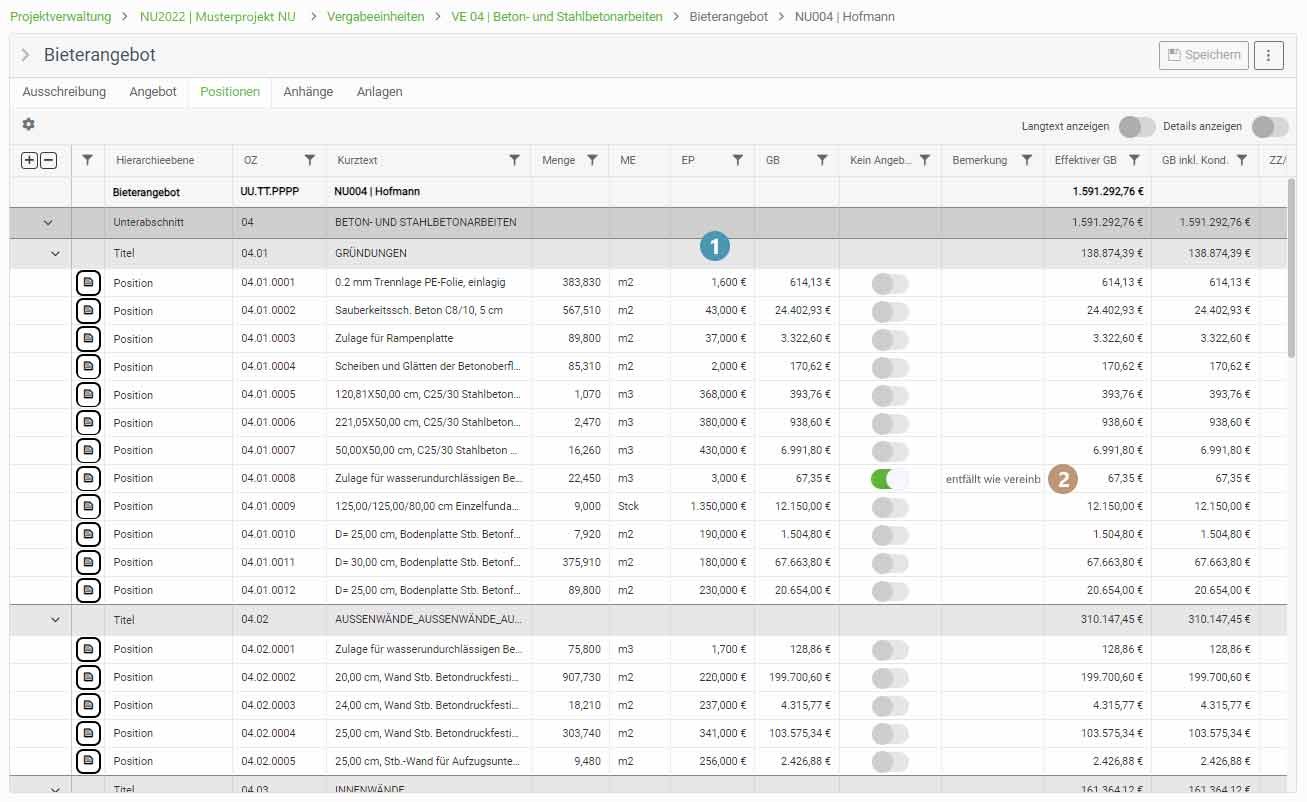The width and height of the screenshot is (1307, 802).
Task: Disable Kein Angebot for position 04.01.0008
Action: (x=890, y=478)
